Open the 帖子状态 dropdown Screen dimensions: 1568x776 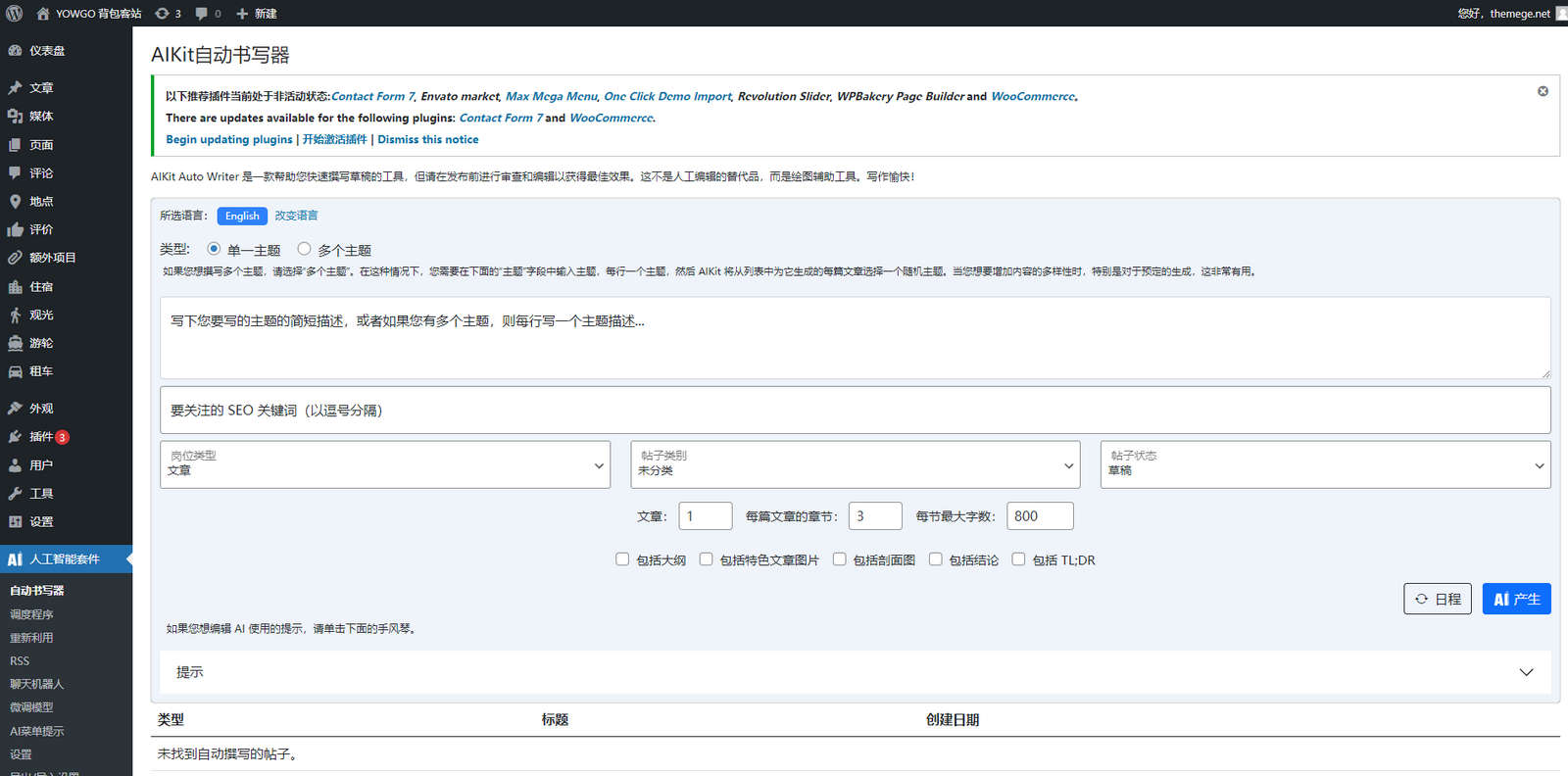coord(1325,464)
